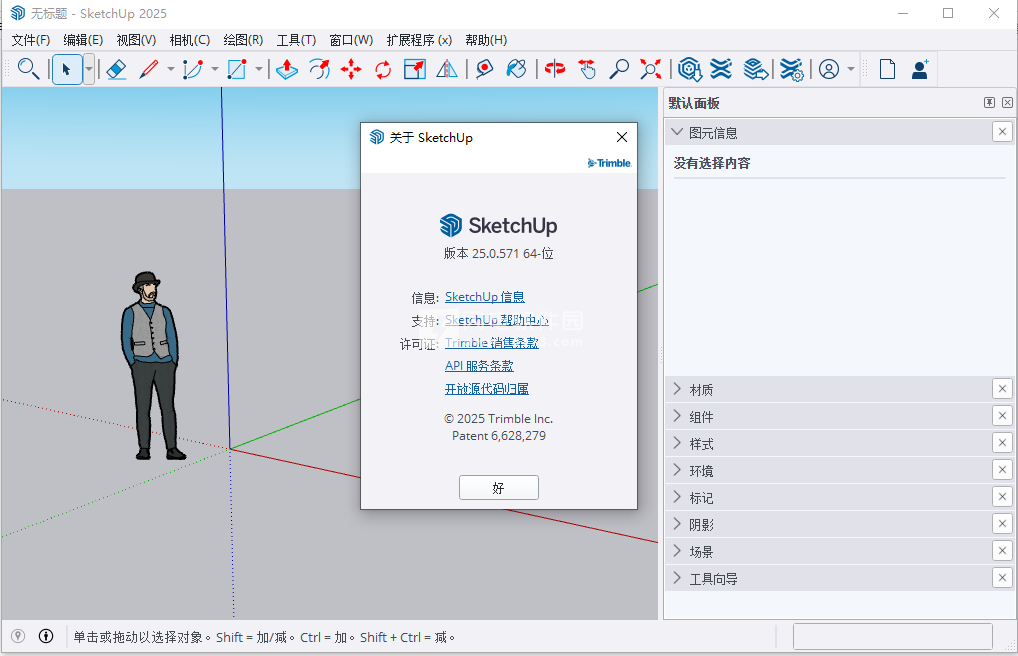Toggle the pin on the 默认面板 tray

click(x=989, y=103)
